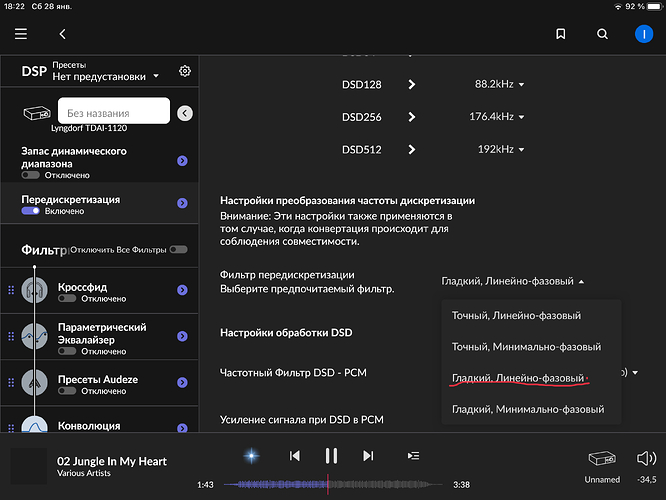
Task: Open Передискретизация details arrow
Action: point(182,203)
